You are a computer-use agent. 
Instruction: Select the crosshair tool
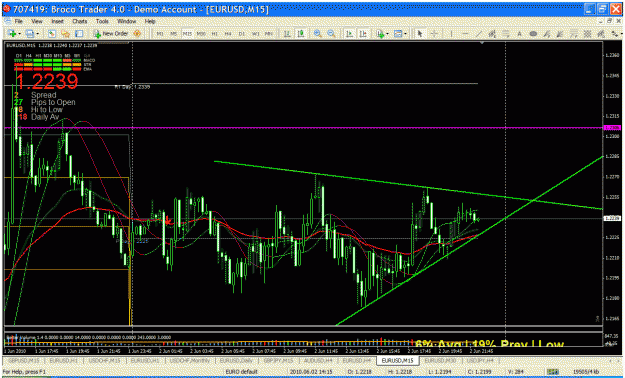(x=434, y=34)
